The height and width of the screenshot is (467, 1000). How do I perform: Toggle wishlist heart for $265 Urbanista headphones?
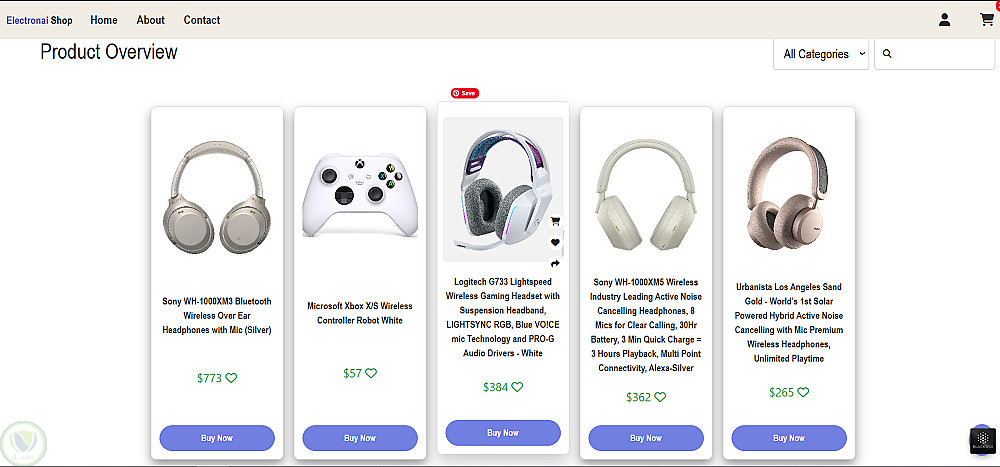[803, 392]
